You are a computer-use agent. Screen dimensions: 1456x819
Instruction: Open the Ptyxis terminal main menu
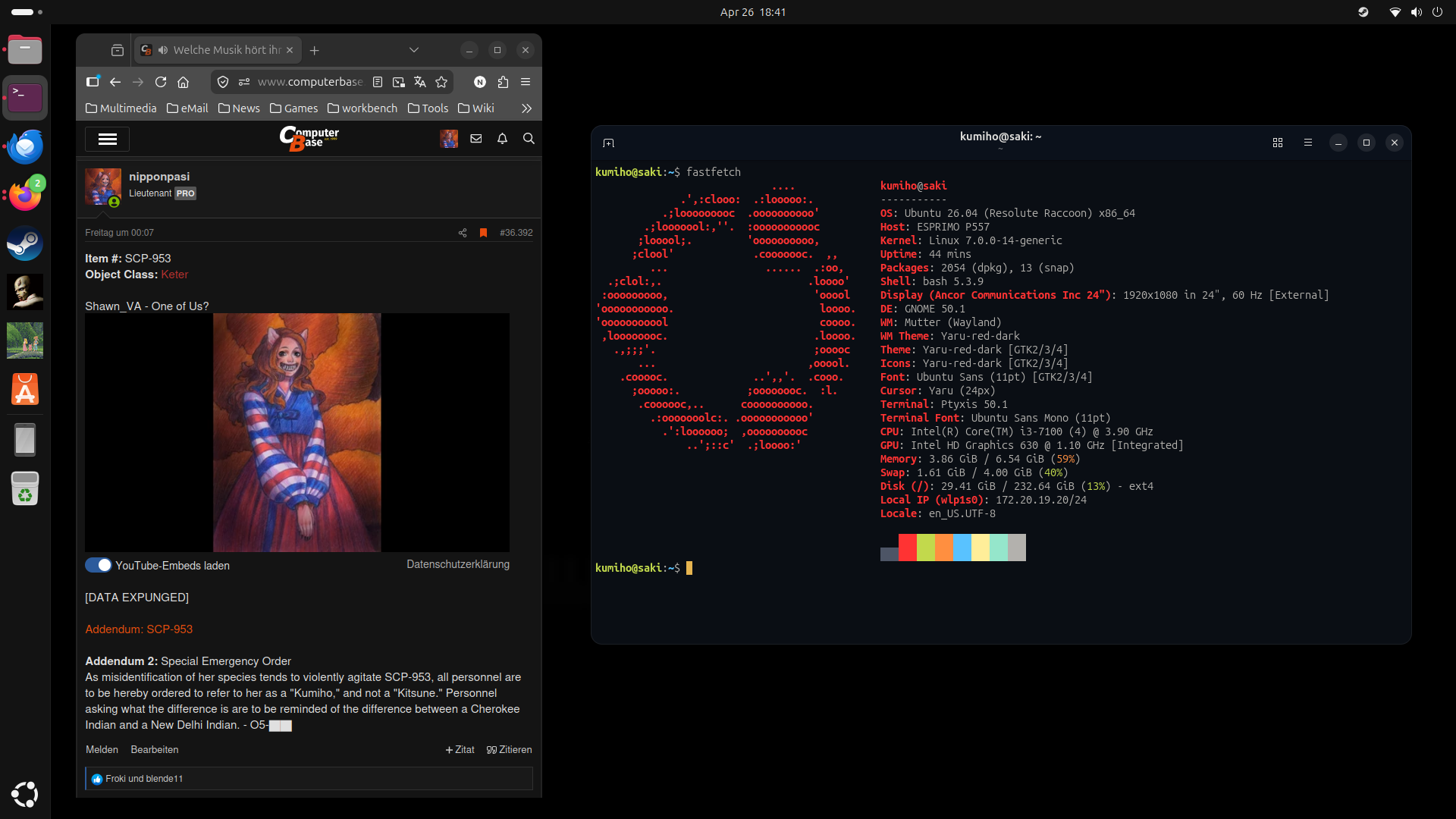(x=1307, y=143)
